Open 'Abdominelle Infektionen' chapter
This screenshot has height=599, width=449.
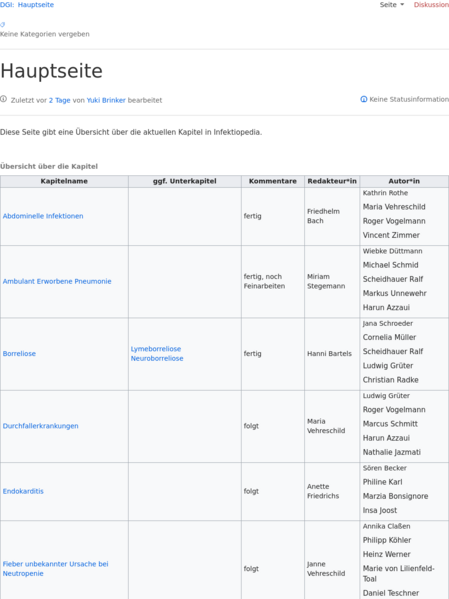point(43,216)
